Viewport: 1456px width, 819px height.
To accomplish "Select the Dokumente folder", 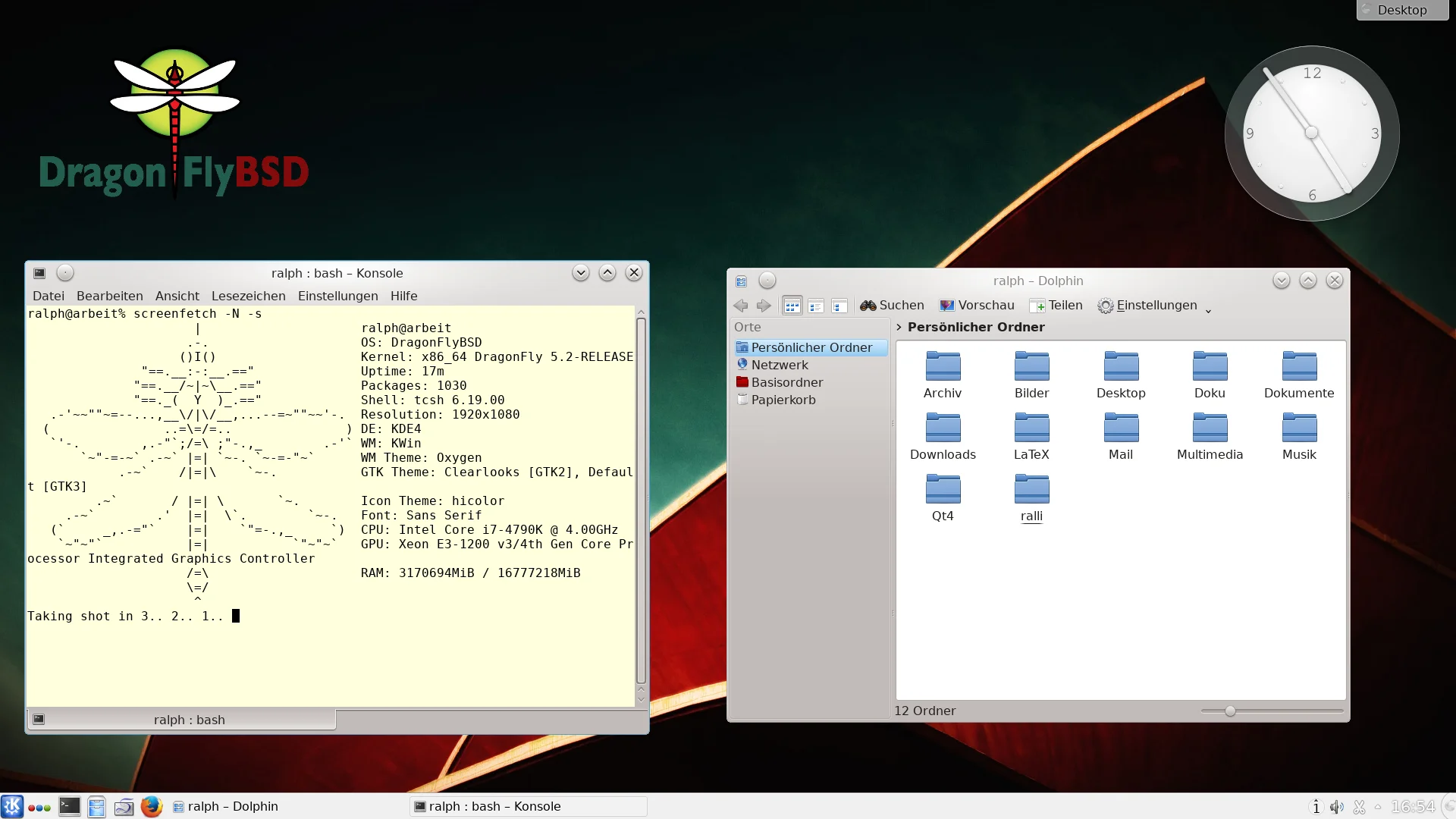I will [x=1299, y=375].
